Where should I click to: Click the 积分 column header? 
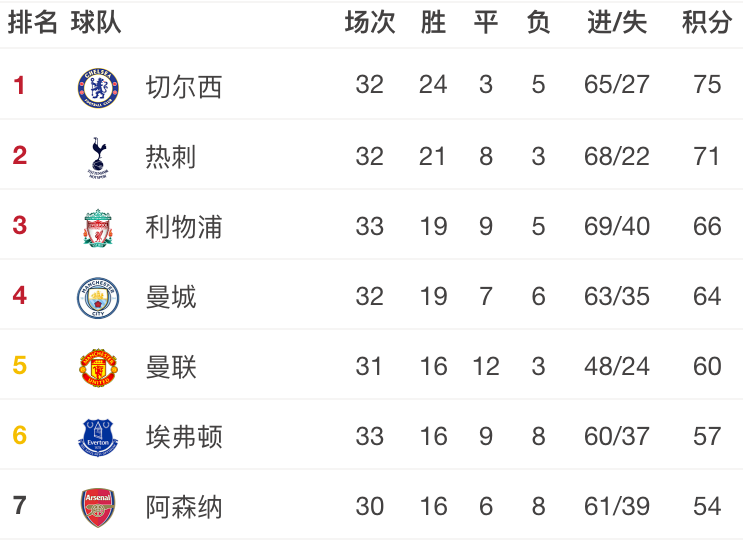click(707, 22)
